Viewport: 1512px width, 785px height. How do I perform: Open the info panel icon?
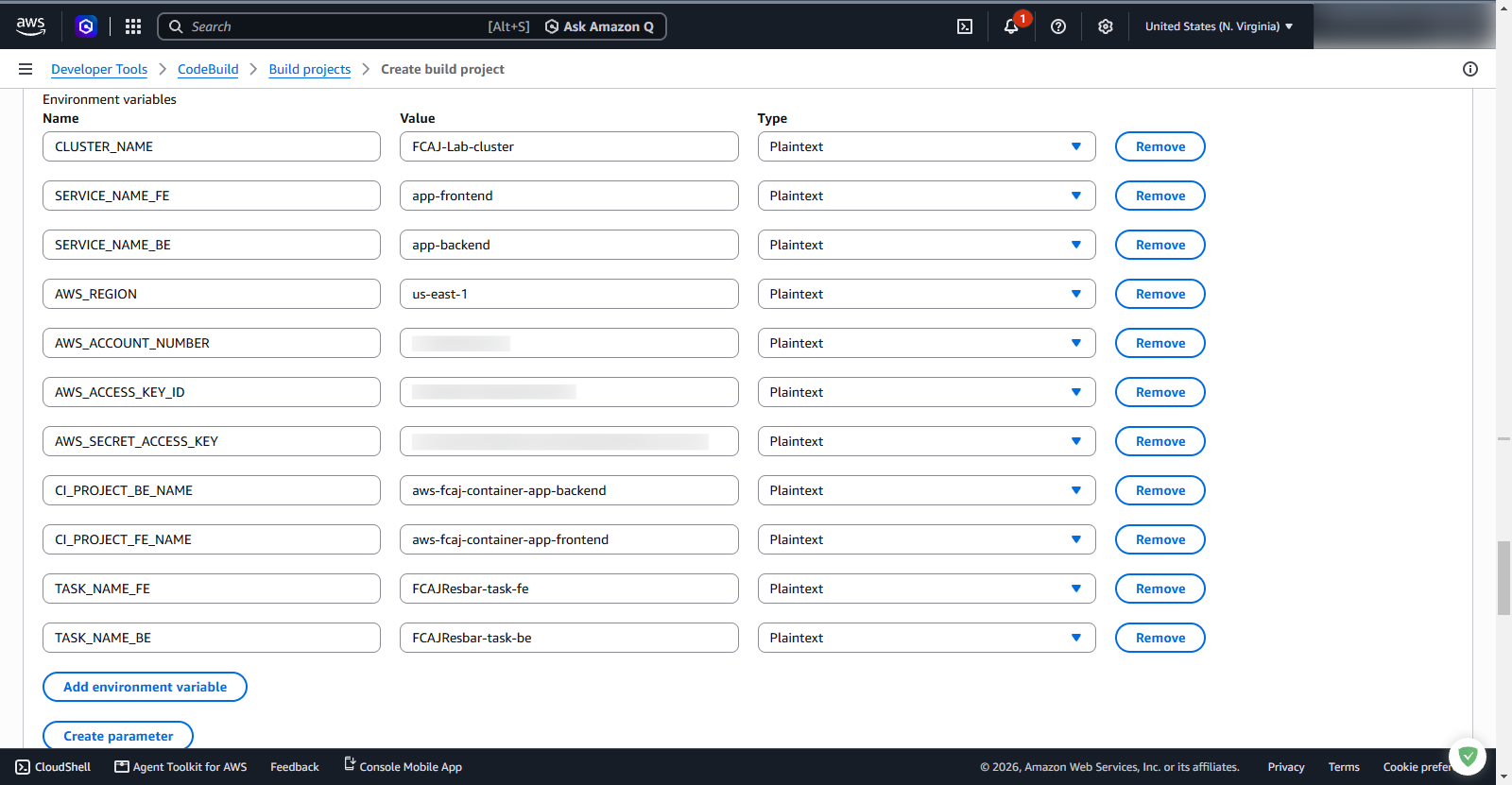(1470, 69)
